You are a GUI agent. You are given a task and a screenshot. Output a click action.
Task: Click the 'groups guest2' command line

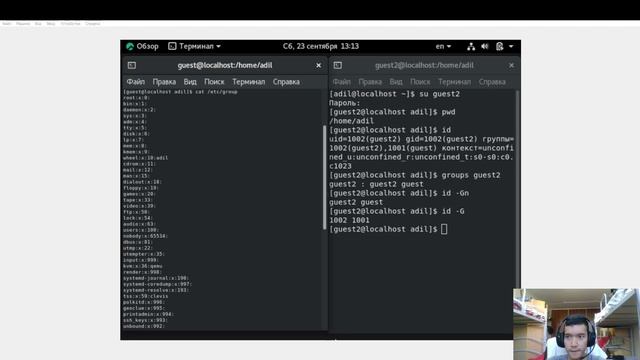coord(415,175)
